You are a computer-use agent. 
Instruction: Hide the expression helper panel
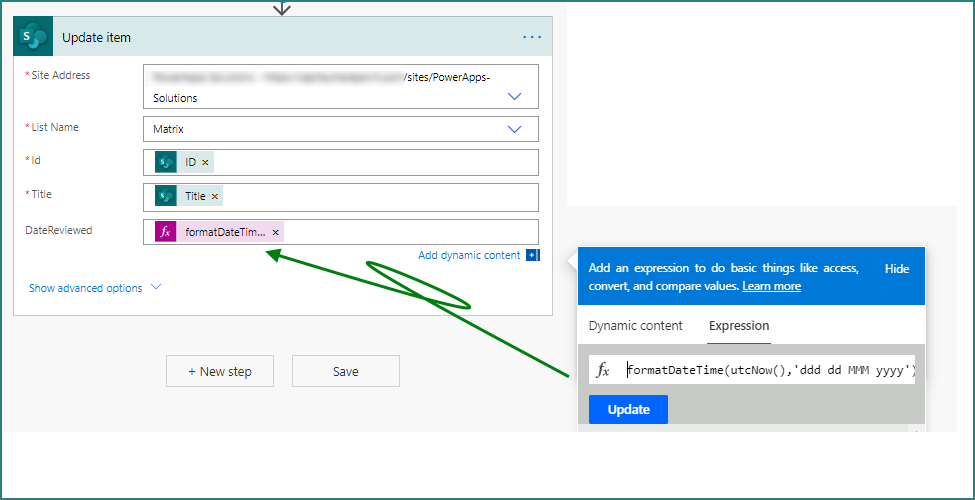click(897, 269)
